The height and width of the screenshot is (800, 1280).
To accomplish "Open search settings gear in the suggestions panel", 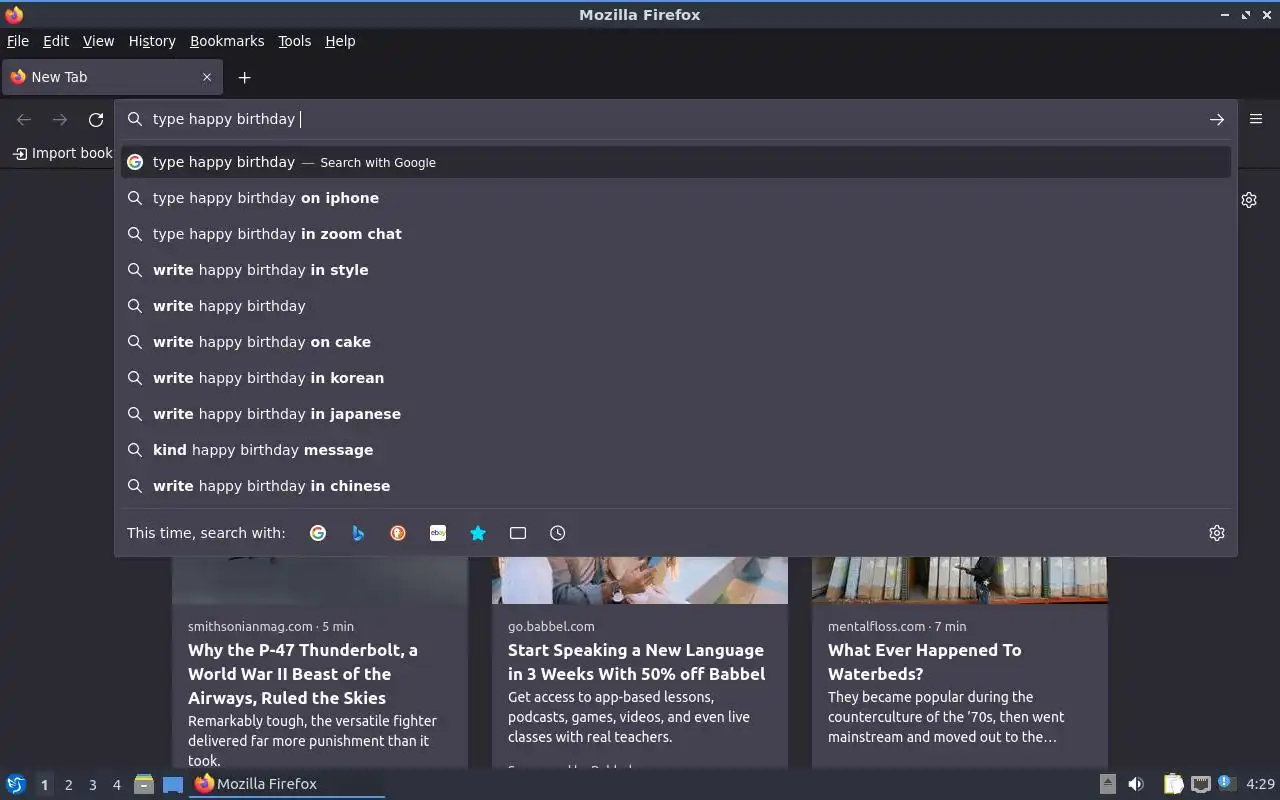I will click(x=1217, y=533).
